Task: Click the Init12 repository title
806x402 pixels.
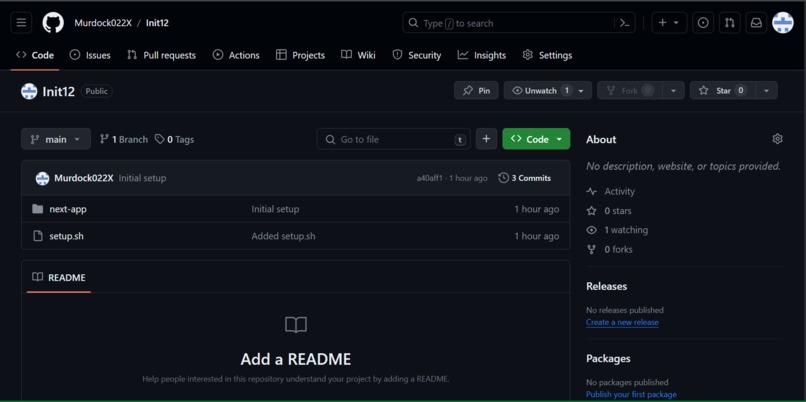Action: coord(59,92)
